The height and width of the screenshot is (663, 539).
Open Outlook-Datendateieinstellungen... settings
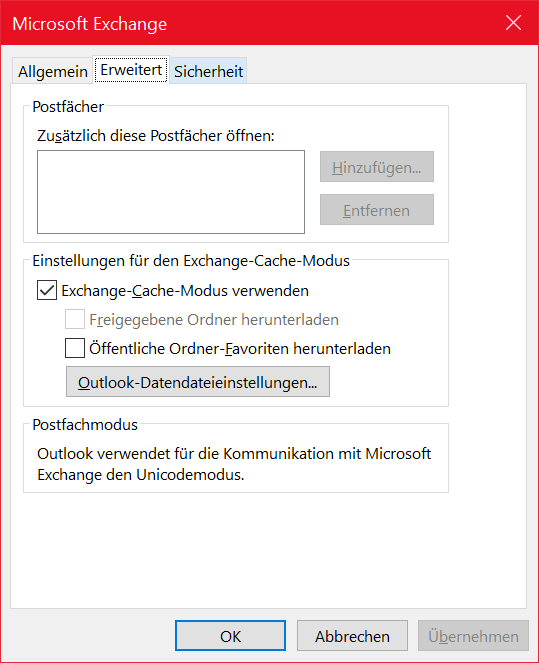(x=198, y=382)
